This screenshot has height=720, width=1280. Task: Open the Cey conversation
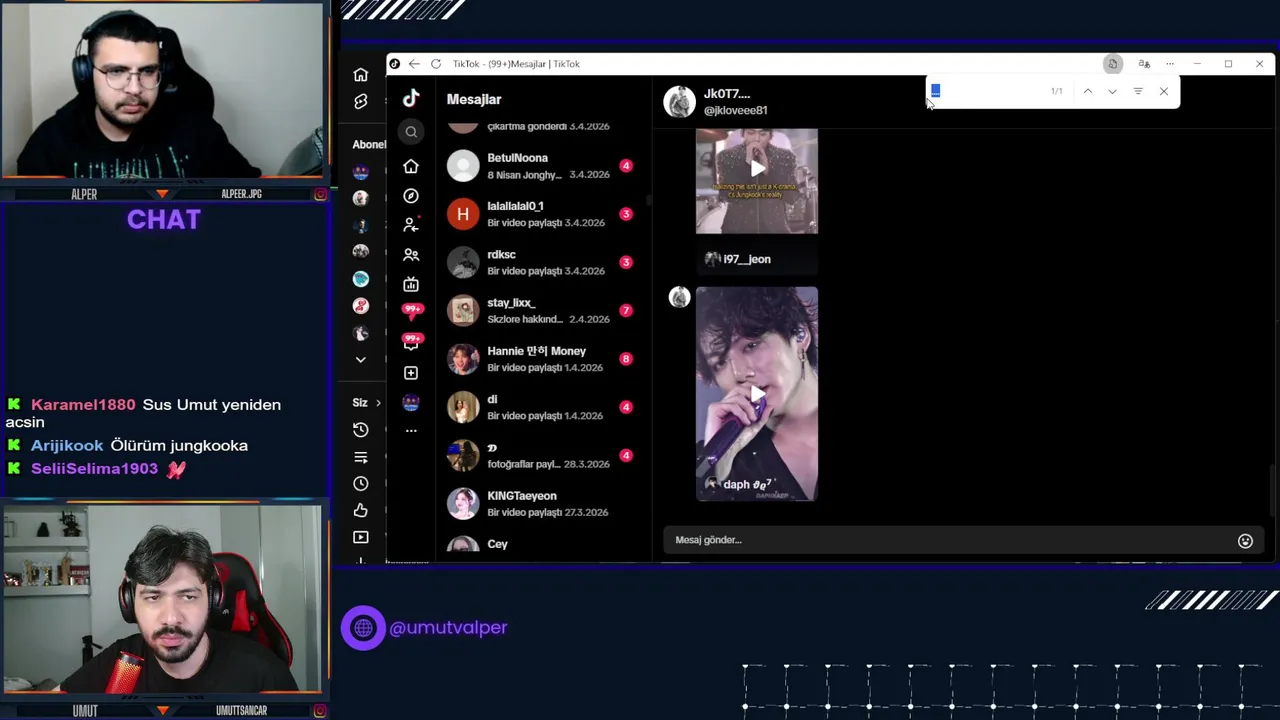point(543,545)
